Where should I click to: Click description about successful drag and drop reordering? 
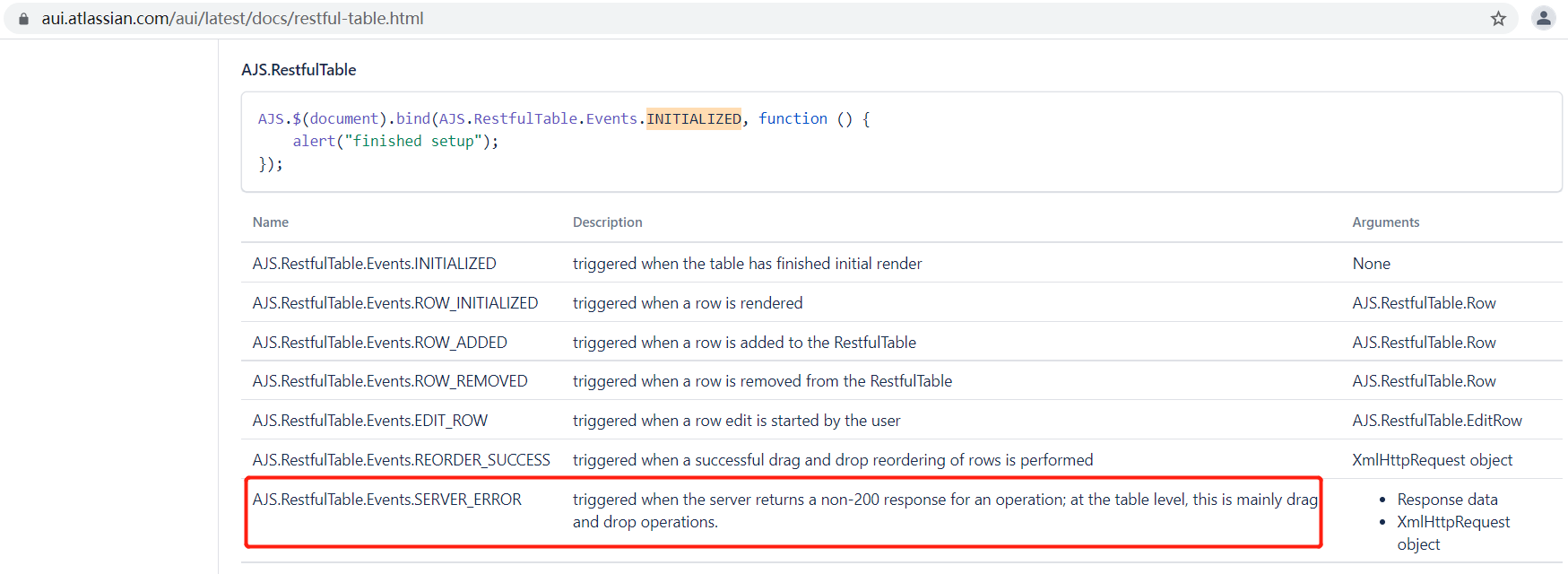[x=833, y=460]
